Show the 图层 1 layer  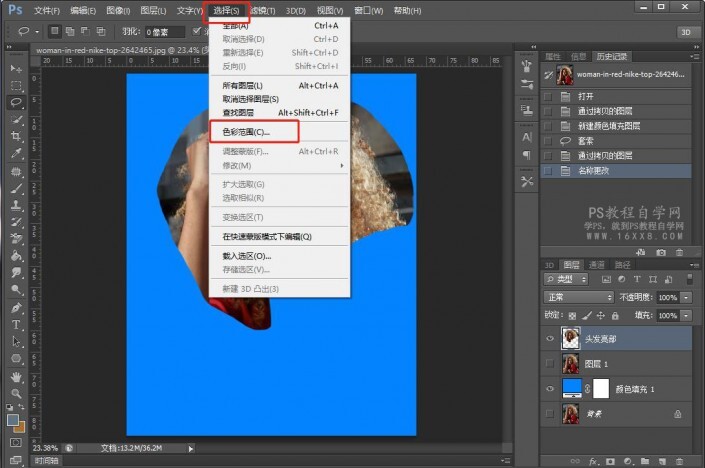(551, 364)
